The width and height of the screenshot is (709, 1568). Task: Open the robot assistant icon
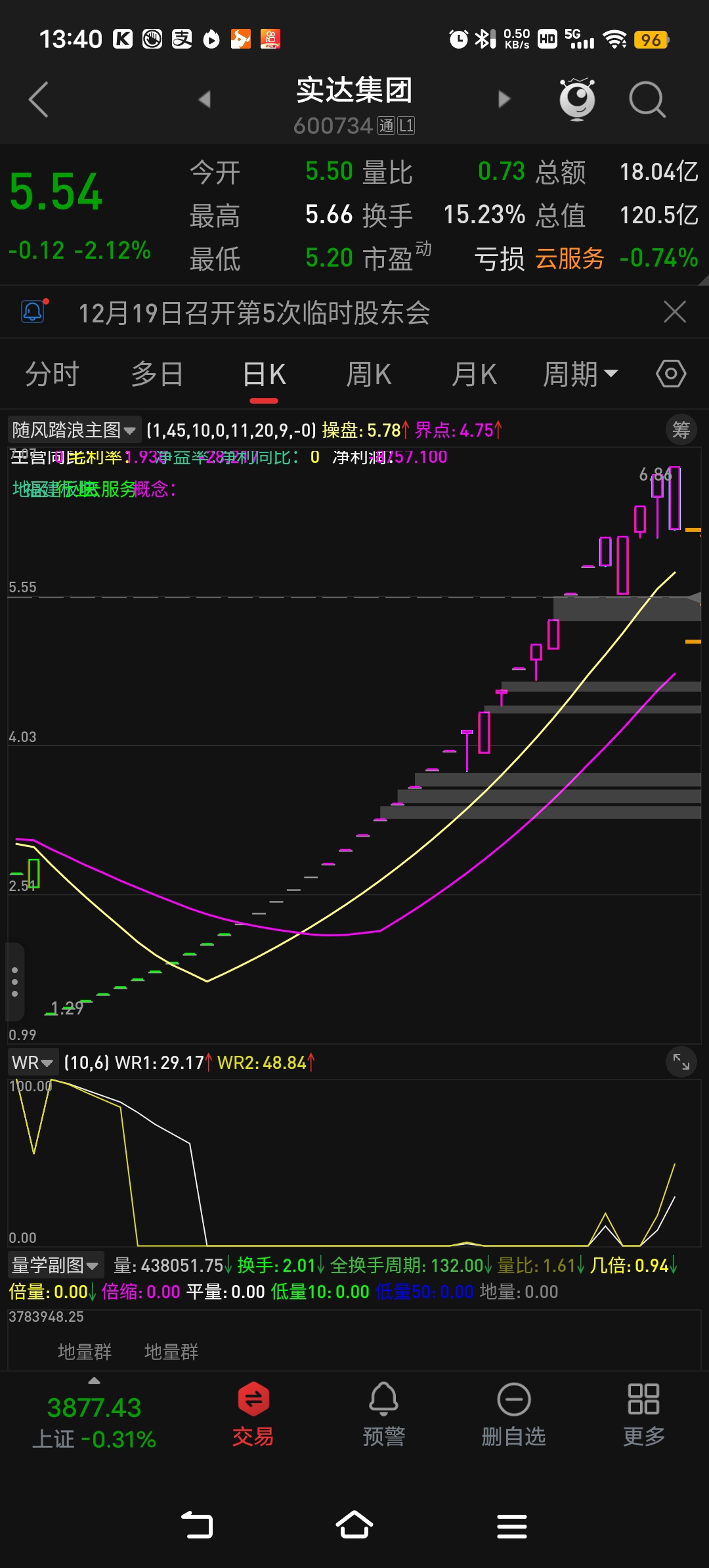click(x=577, y=99)
